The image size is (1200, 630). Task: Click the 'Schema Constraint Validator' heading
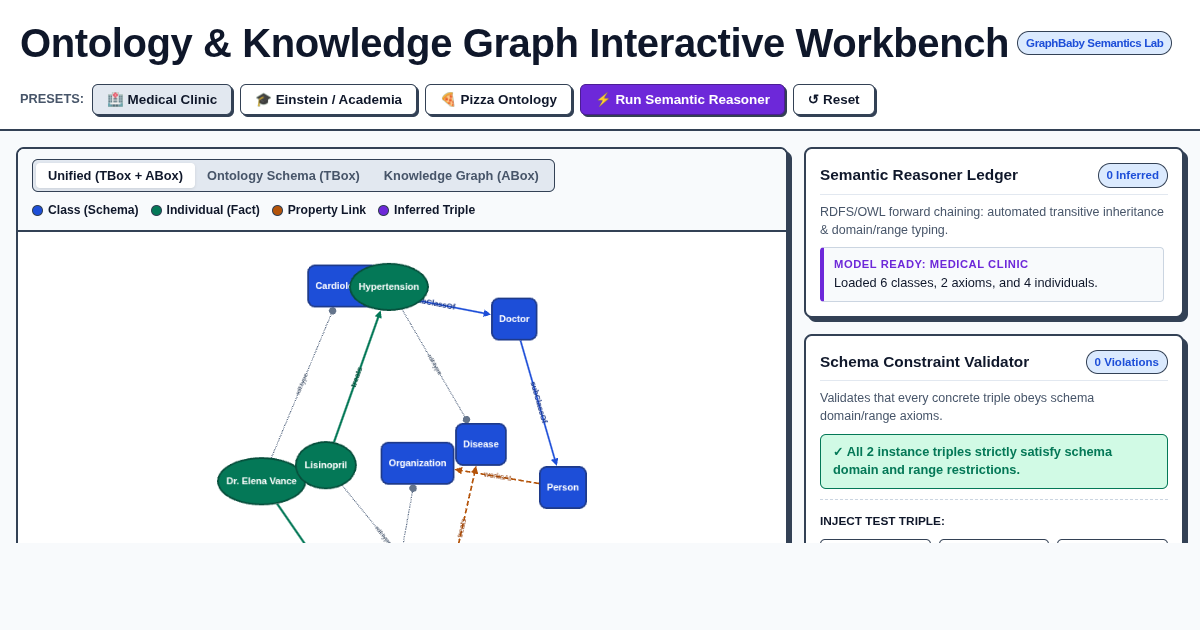(924, 362)
